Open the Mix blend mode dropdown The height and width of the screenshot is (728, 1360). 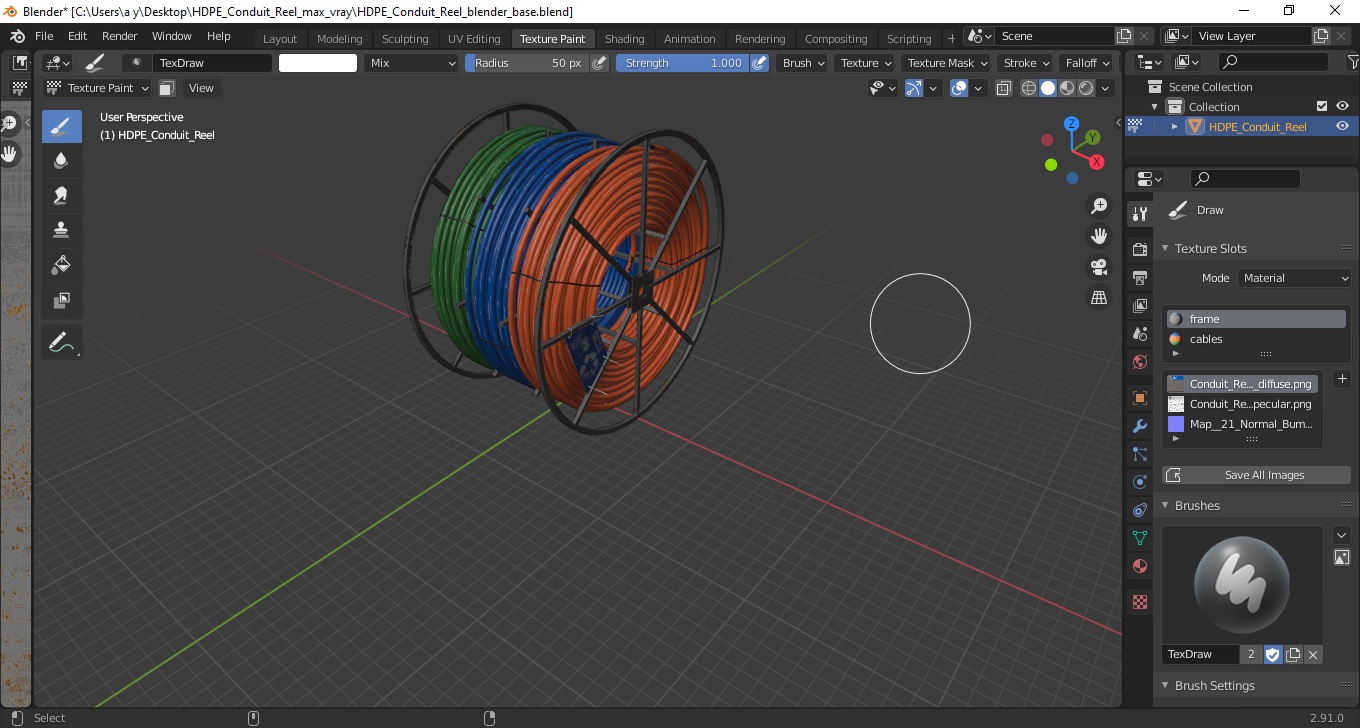(411, 63)
